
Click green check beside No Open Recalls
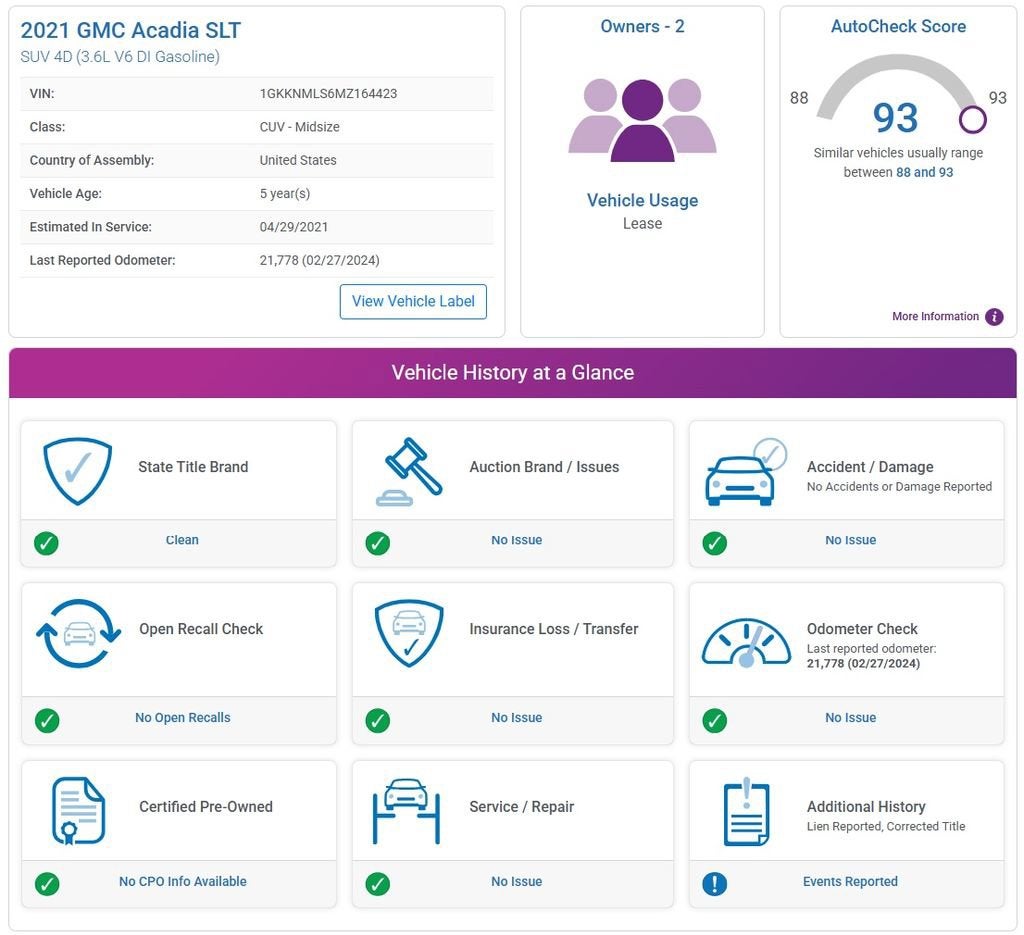point(46,720)
